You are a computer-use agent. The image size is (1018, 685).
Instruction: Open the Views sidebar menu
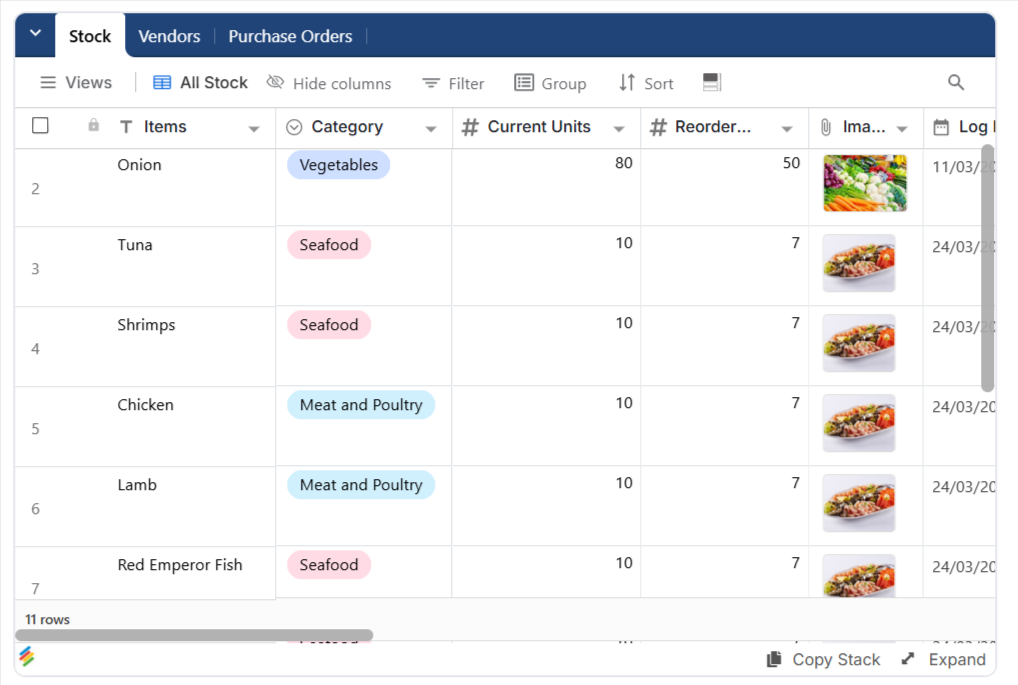tap(75, 82)
